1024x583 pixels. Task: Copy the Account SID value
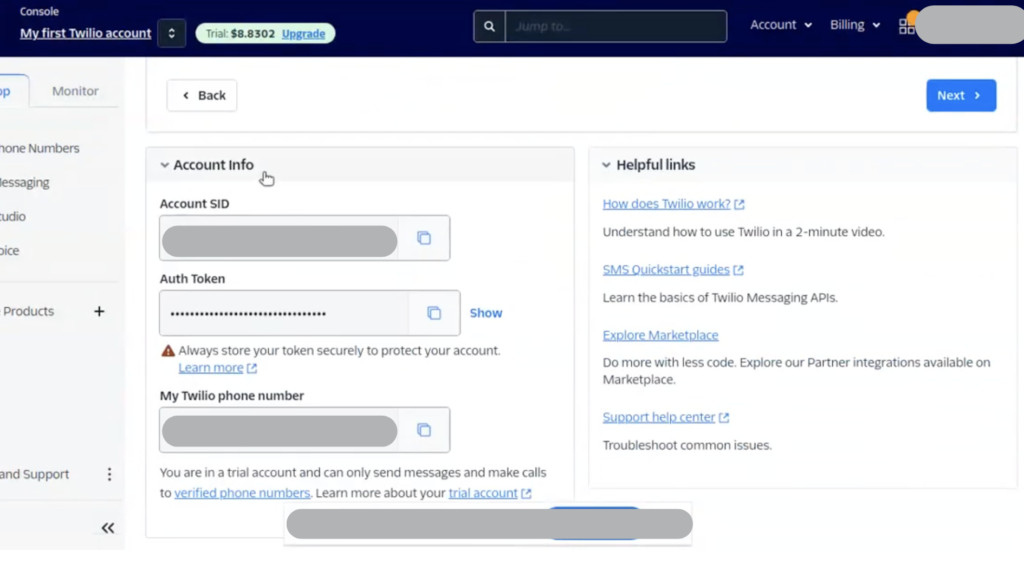point(424,238)
